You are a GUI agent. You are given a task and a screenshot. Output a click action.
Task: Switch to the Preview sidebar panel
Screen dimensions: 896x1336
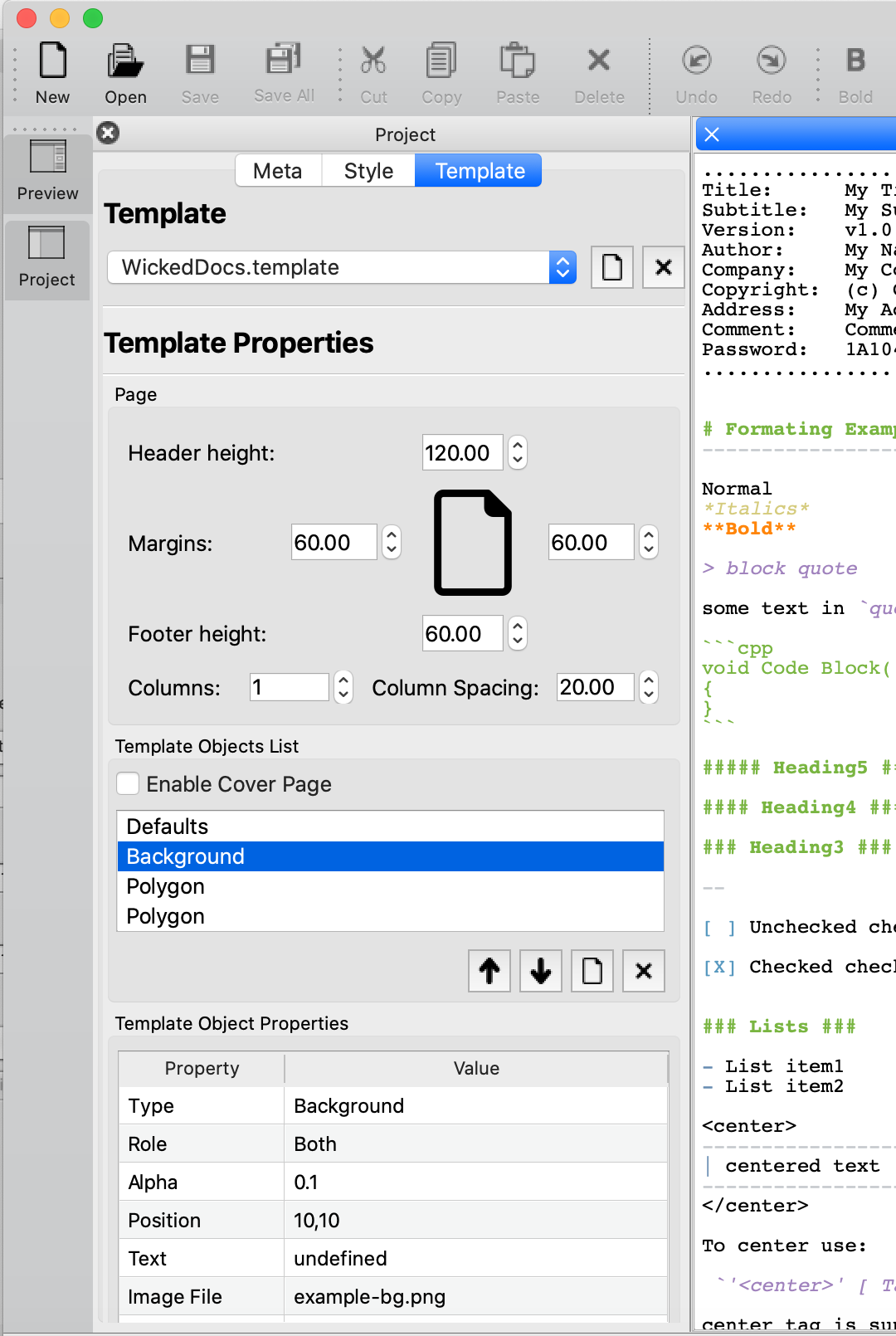coord(47,171)
